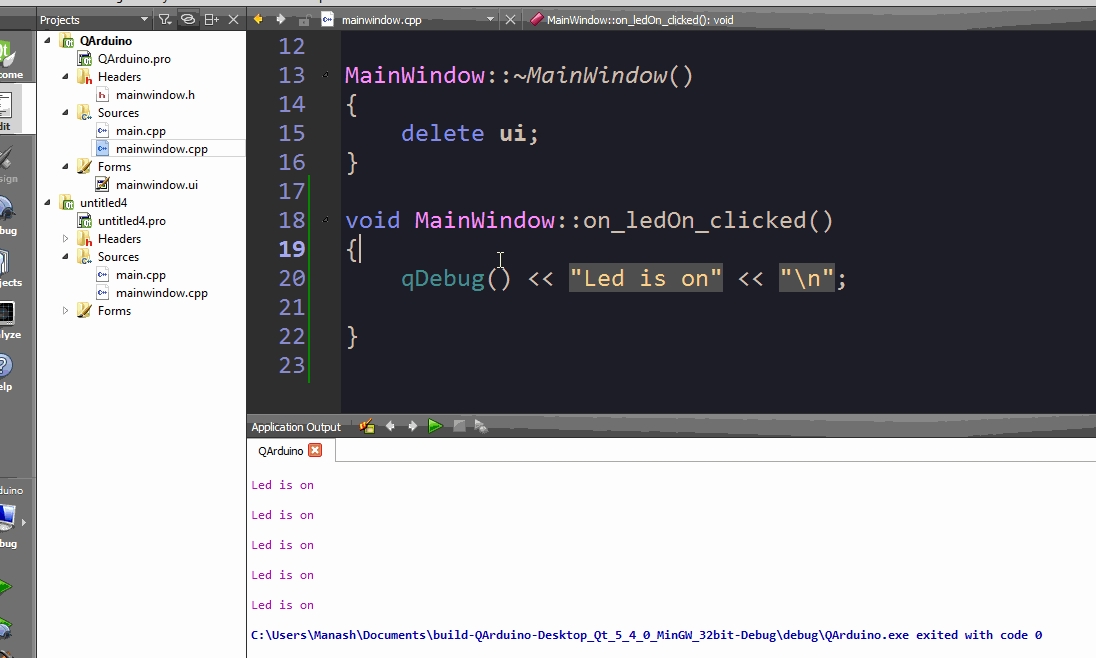The height and width of the screenshot is (658, 1096).
Task: Switch to Edit mode in sidebar
Action: [12, 110]
